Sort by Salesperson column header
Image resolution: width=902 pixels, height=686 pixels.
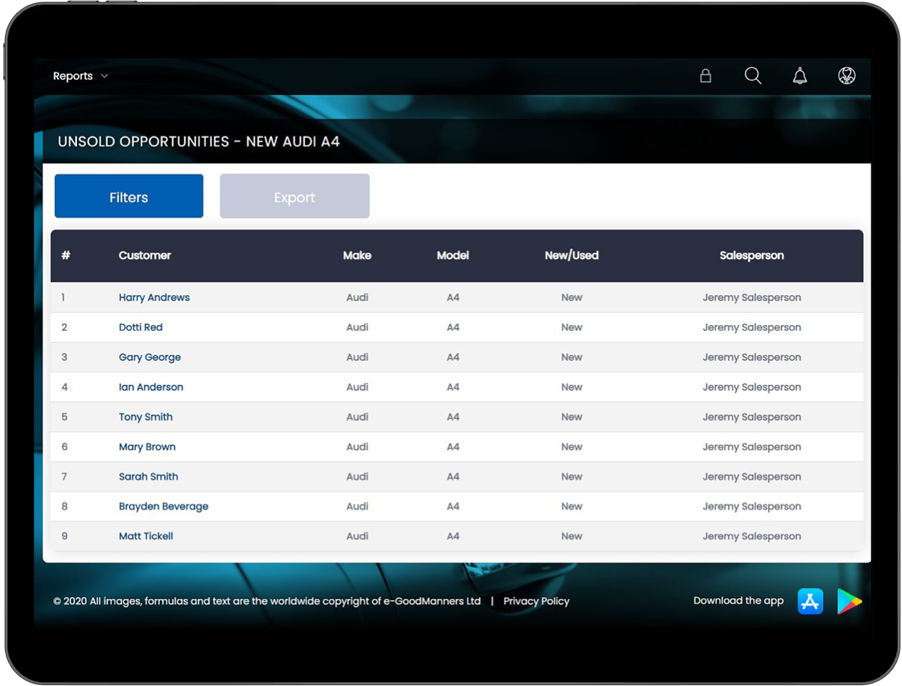coord(751,256)
